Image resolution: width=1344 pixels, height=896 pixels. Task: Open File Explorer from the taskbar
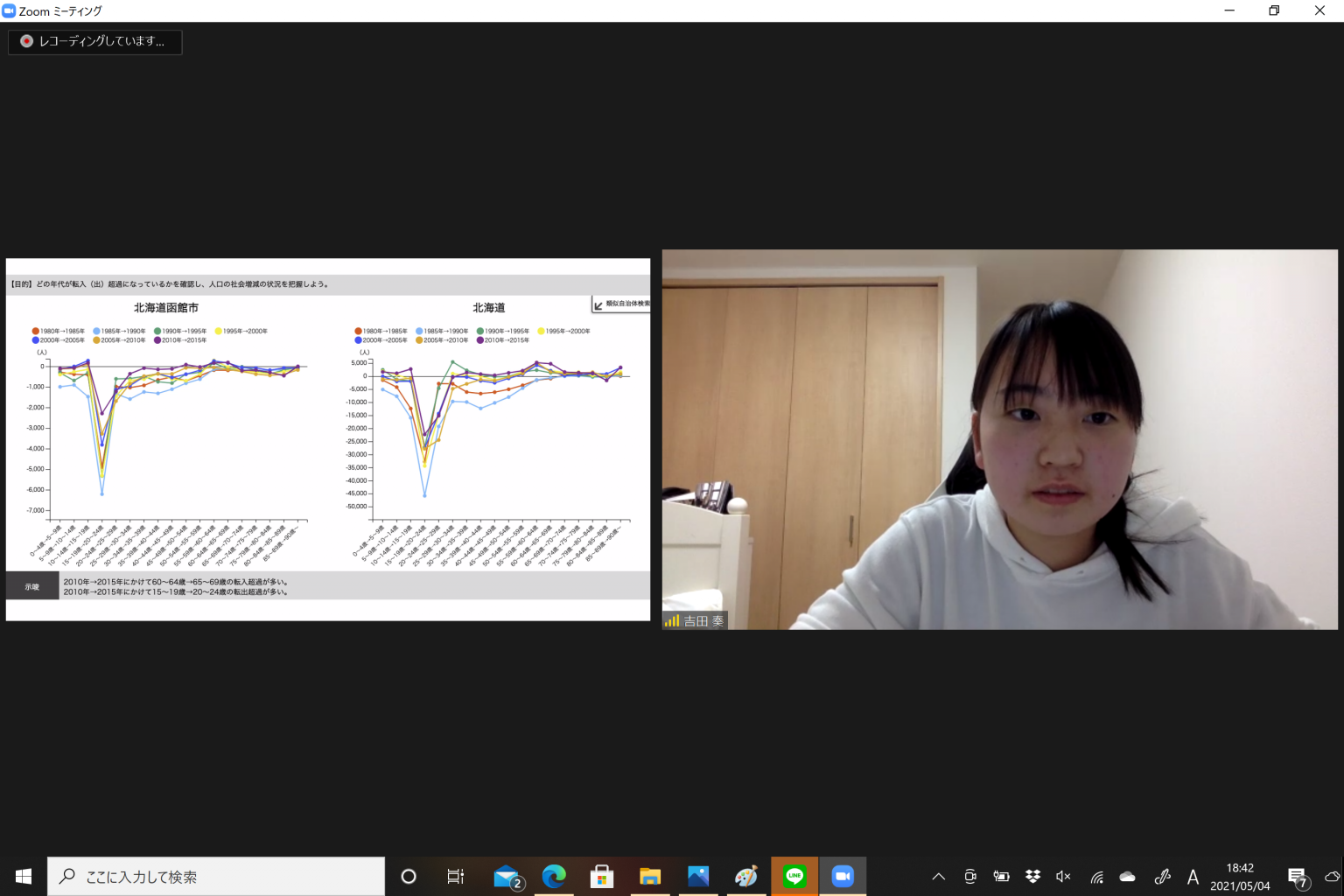pyautogui.click(x=650, y=876)
